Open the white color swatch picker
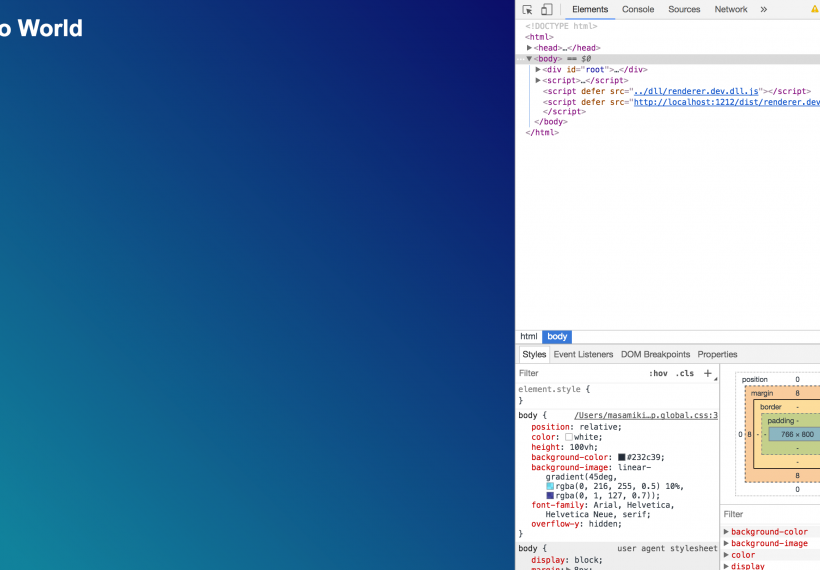Screen dimensions: 820x570 point(569,438)
